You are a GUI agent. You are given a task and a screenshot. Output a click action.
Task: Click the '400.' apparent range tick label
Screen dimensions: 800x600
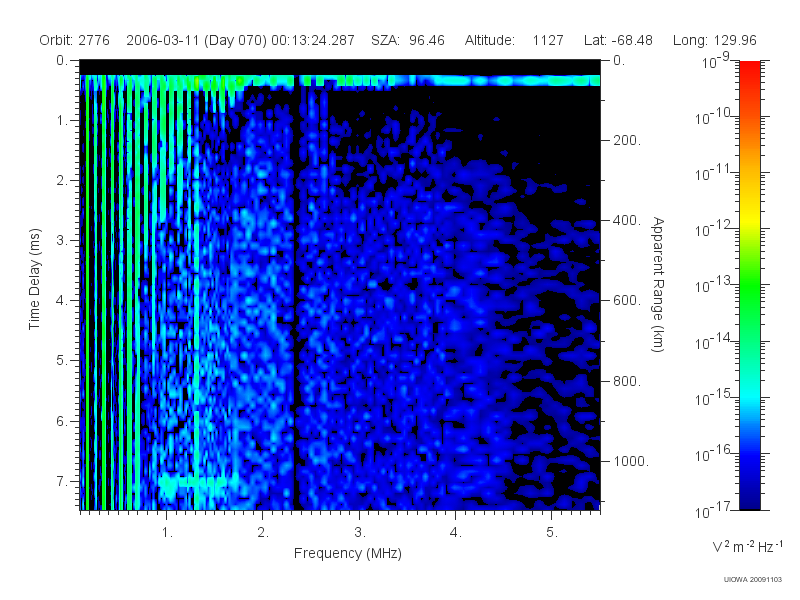tap(627, 220)
